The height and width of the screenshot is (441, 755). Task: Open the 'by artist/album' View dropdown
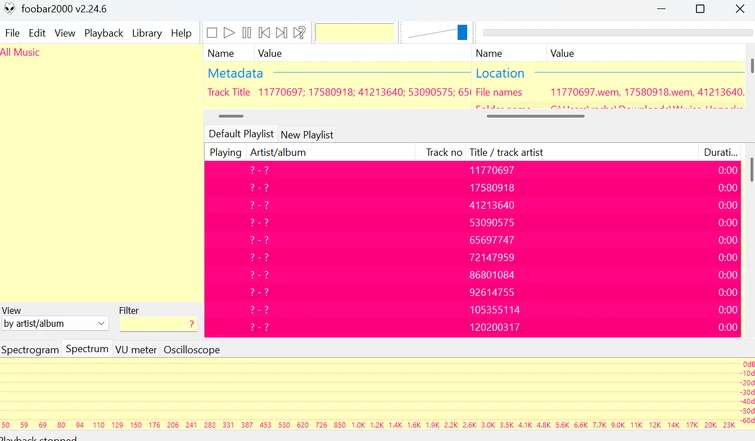pyautogui.click(x=55, y=324)
